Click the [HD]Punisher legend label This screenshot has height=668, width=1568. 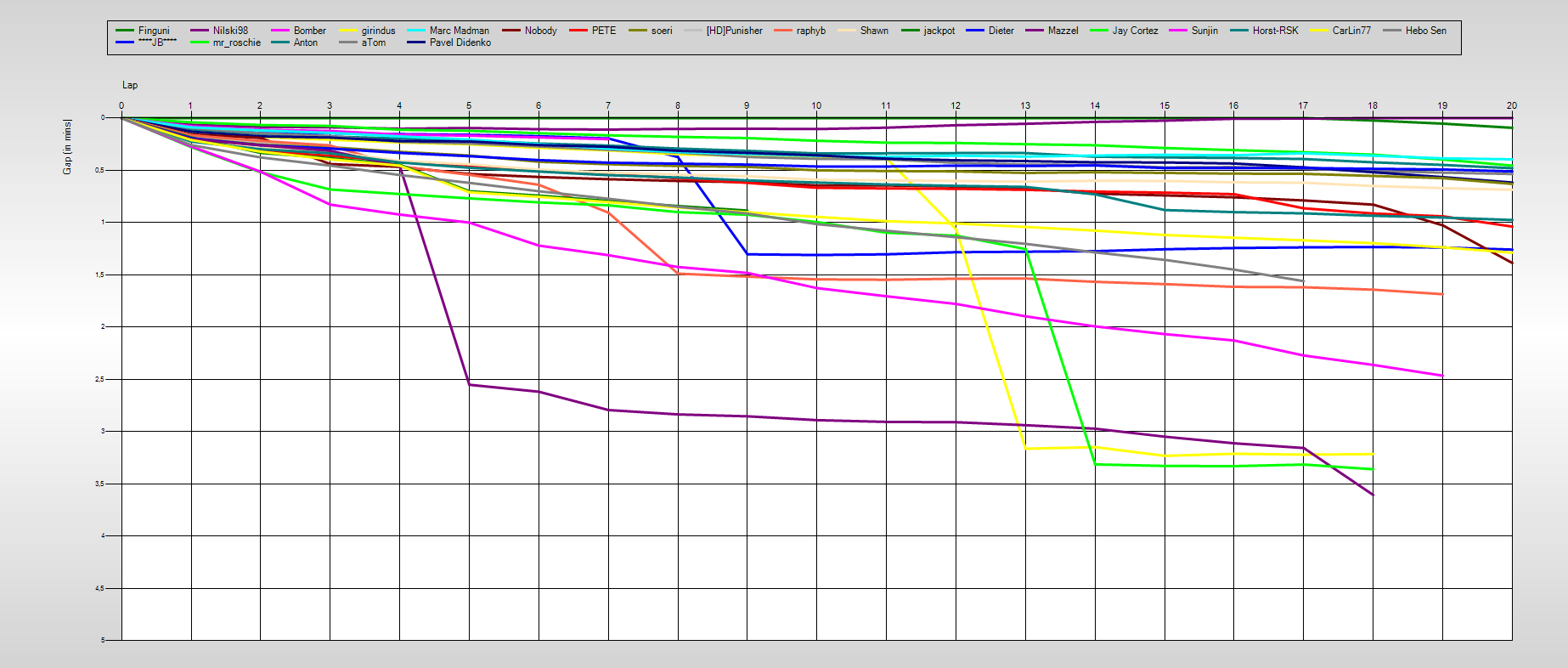pos(734,31)
